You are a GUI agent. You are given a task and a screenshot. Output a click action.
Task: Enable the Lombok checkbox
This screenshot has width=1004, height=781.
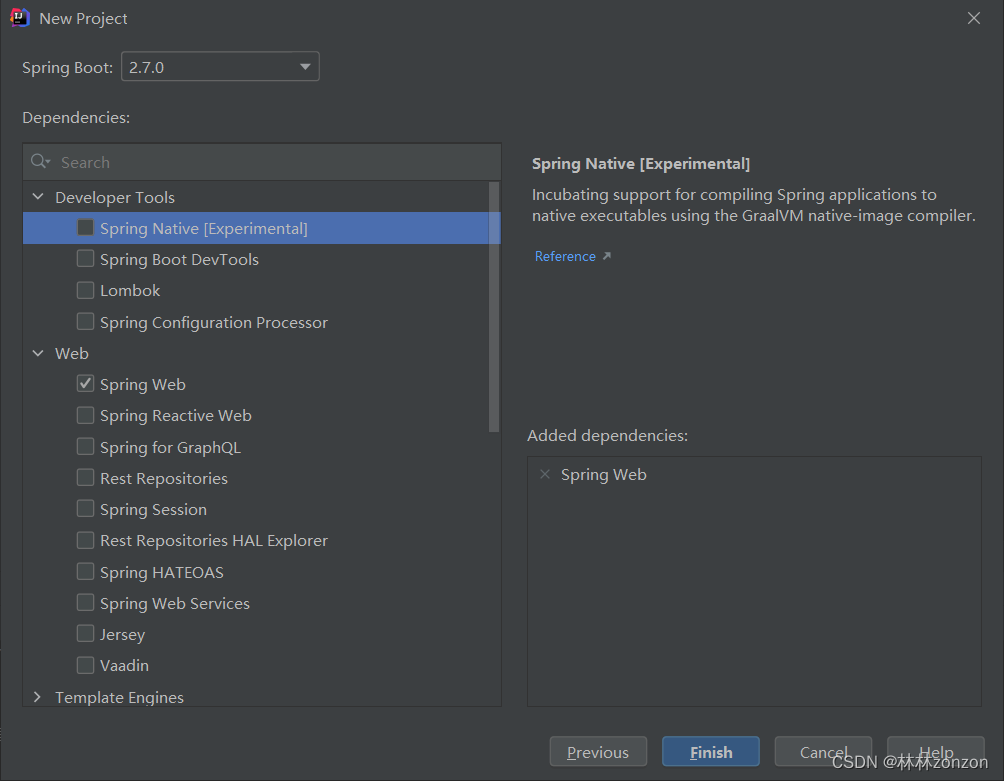click(85, 290)
